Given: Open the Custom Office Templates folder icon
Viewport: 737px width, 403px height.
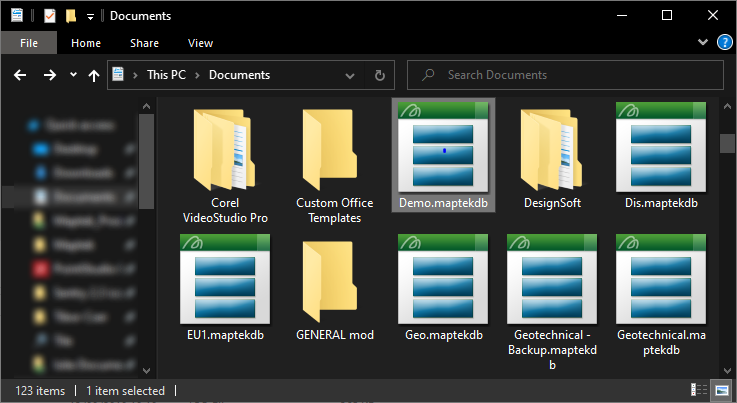Looking at the screenshot, I should point(329,150).
